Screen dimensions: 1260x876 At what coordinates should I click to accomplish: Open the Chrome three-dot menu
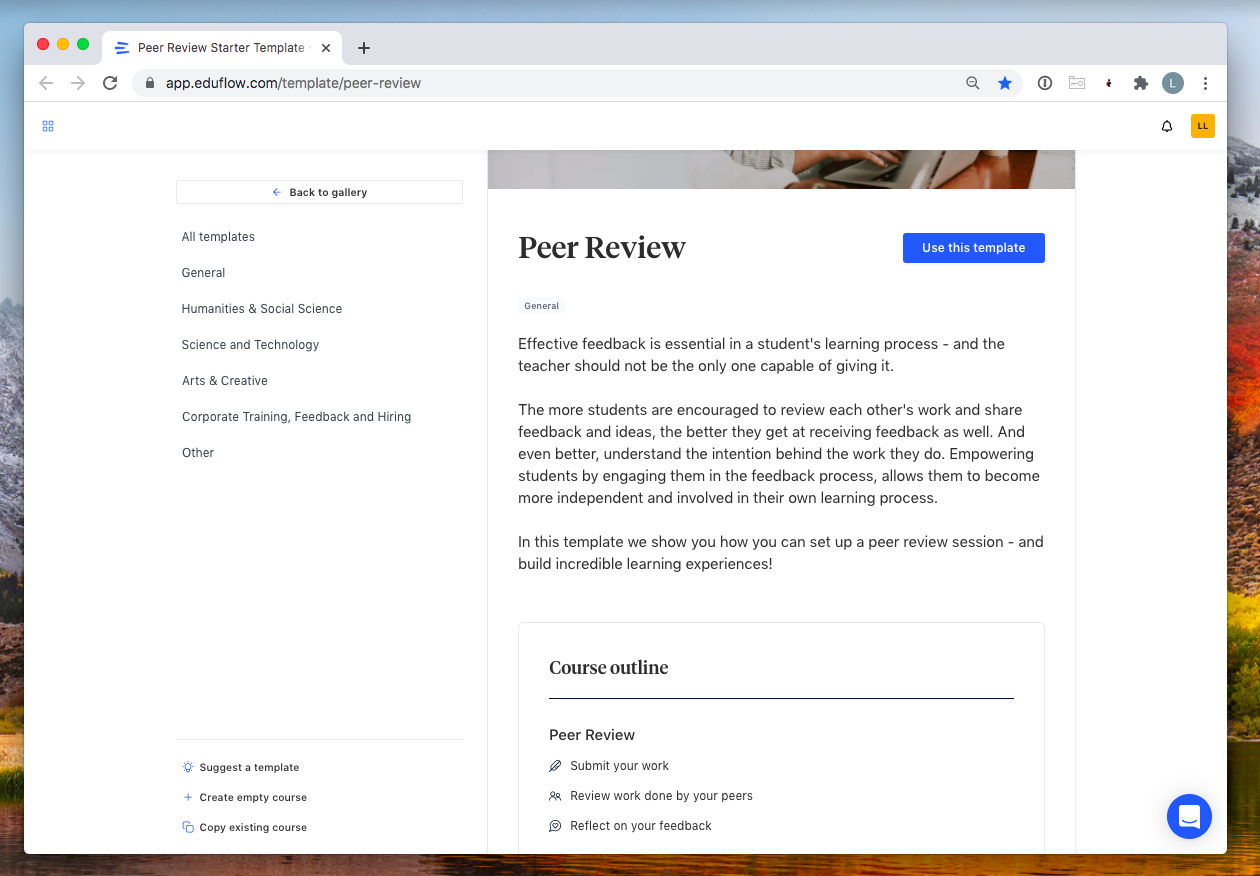(1206, 83)
